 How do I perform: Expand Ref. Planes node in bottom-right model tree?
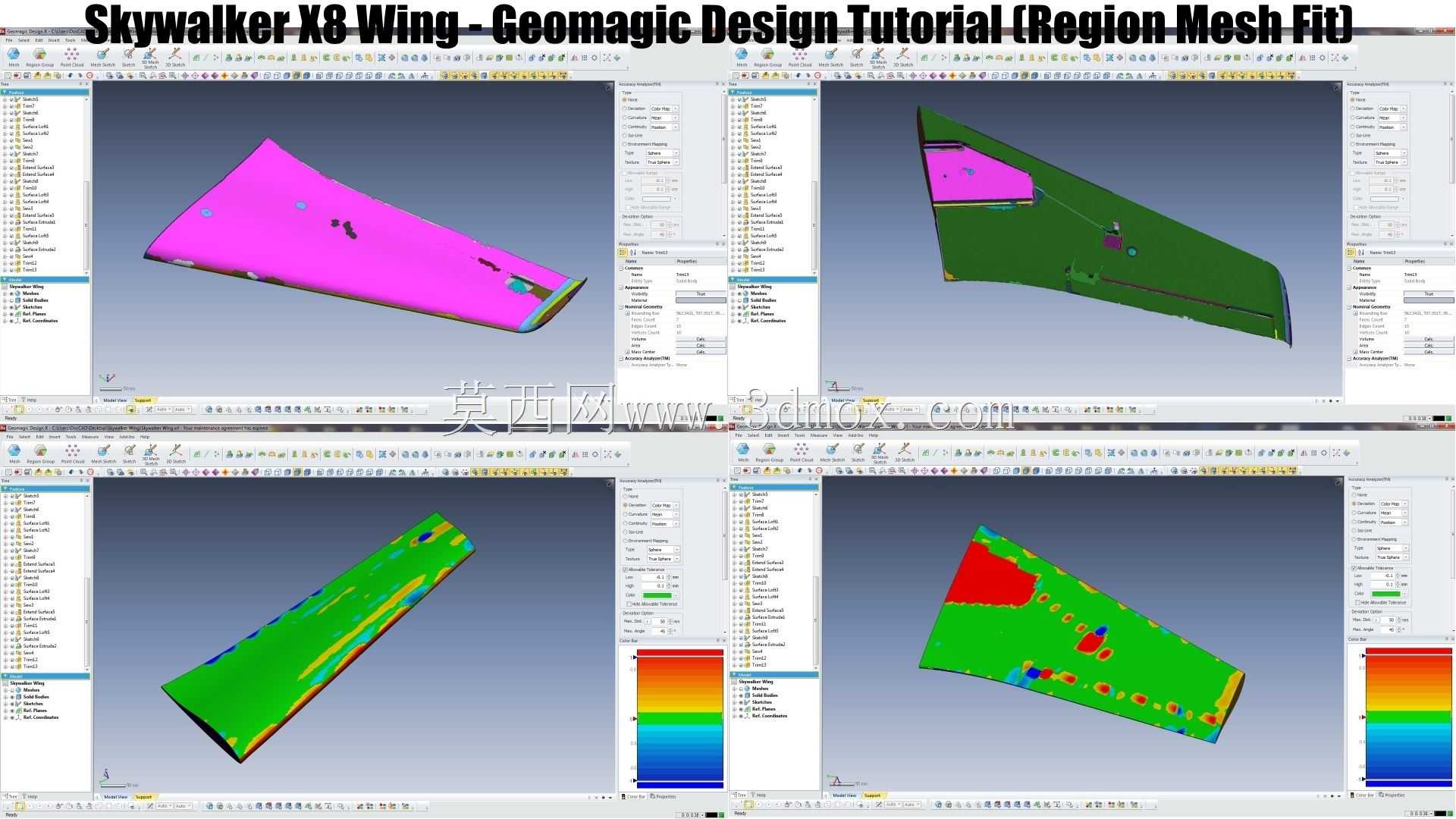tap(735, 709)
